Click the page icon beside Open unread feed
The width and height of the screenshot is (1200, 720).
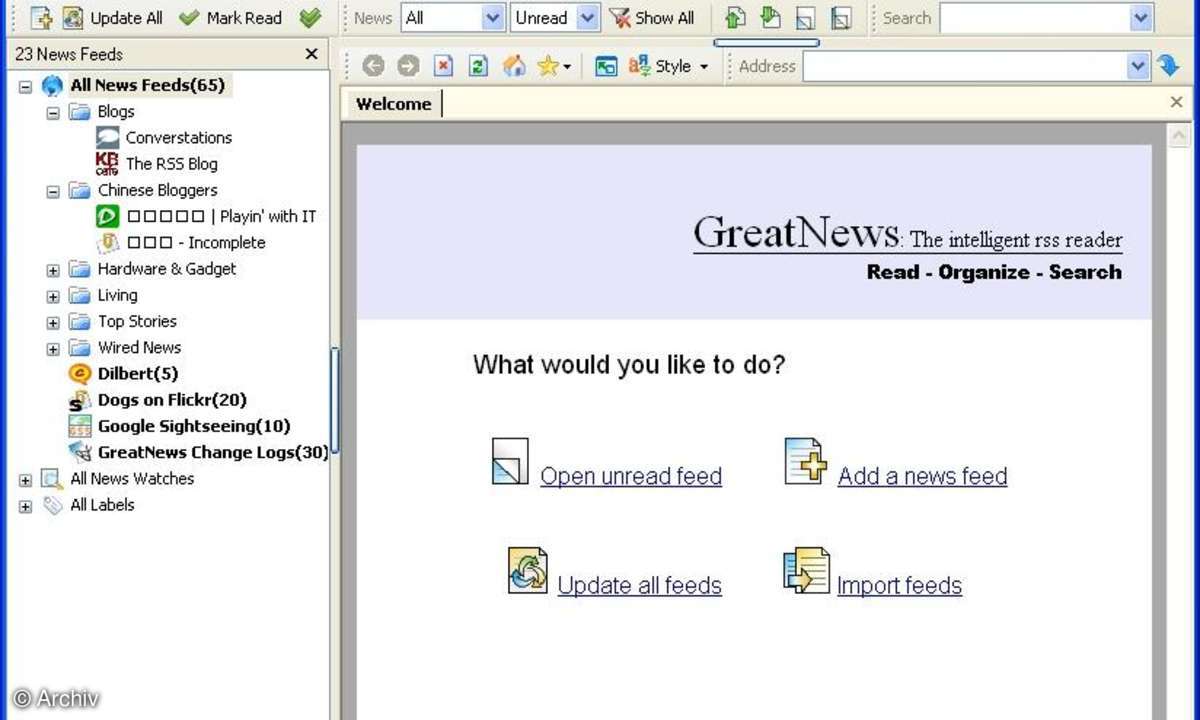pyautogui.click(x=510, y=463)
